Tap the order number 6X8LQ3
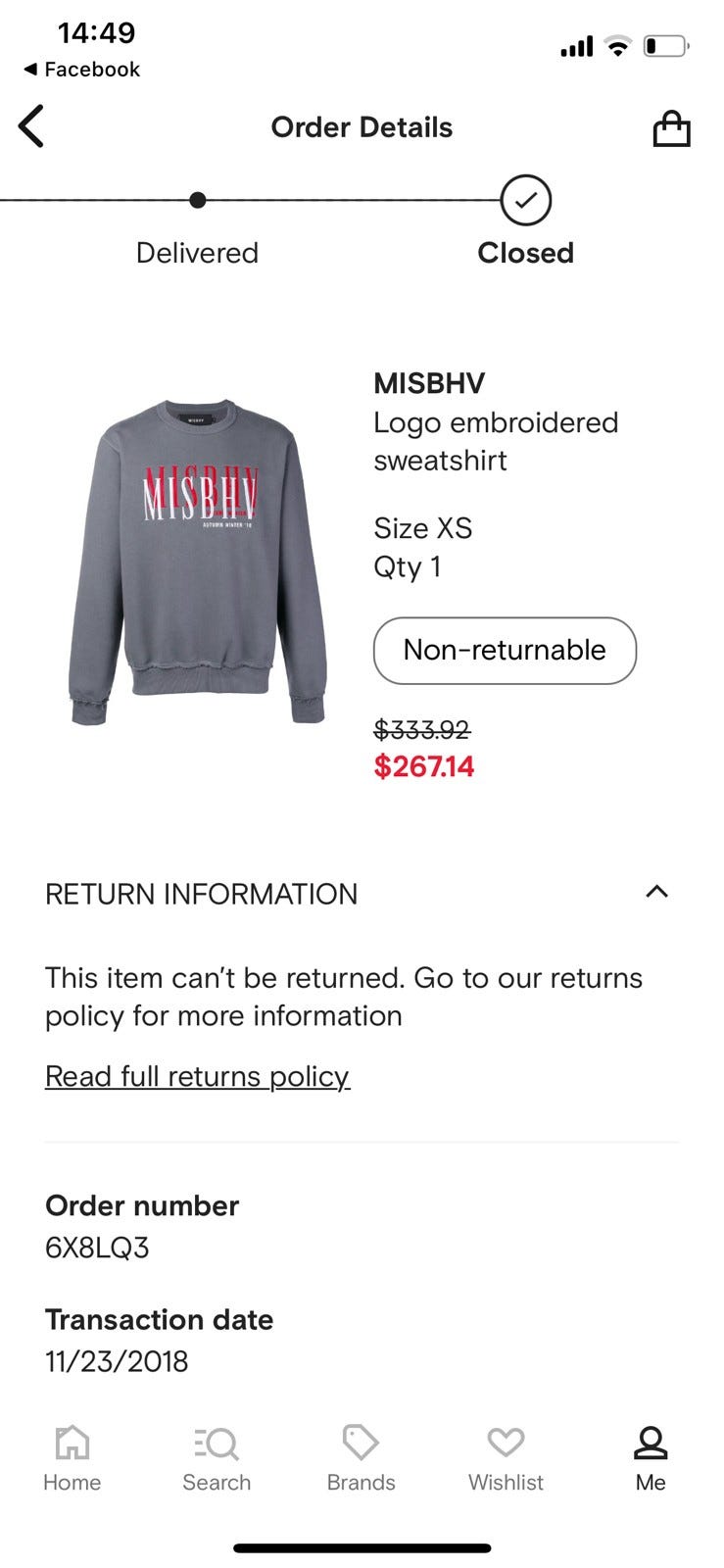The width and height of the screenshot is (724, 1568). [97, 1248]
